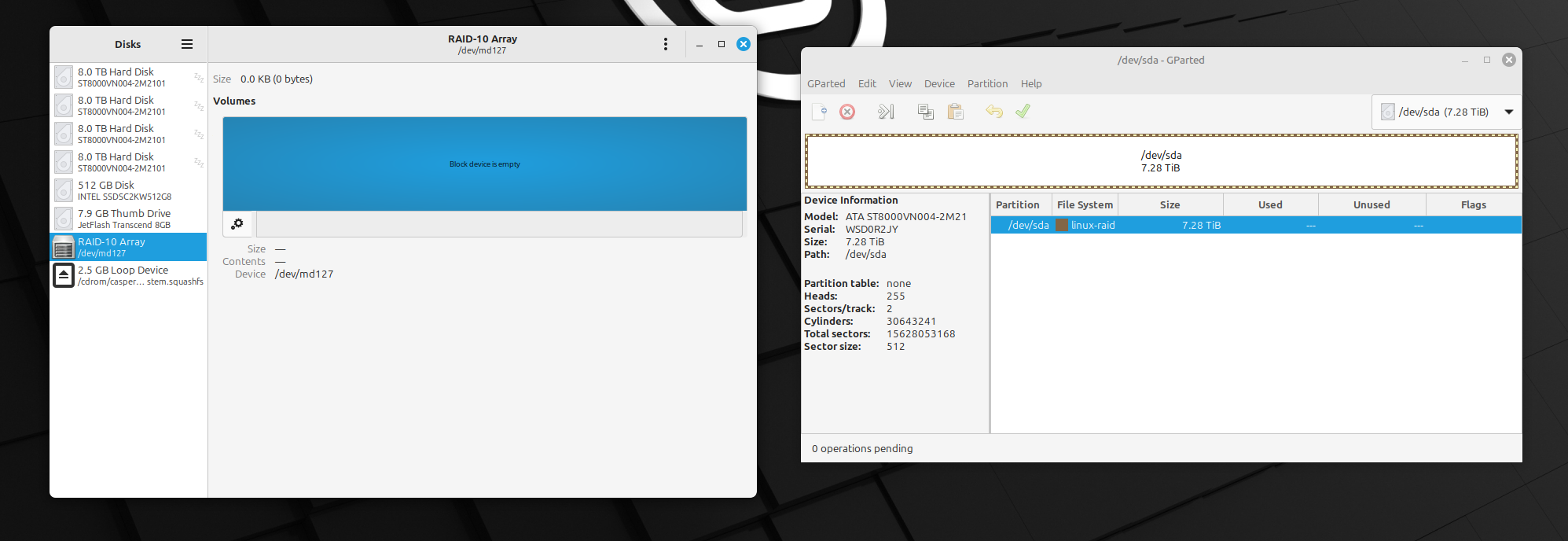
Task: Click the '/dev/sda - GParted' window title
Action: tap(1161, 60)
